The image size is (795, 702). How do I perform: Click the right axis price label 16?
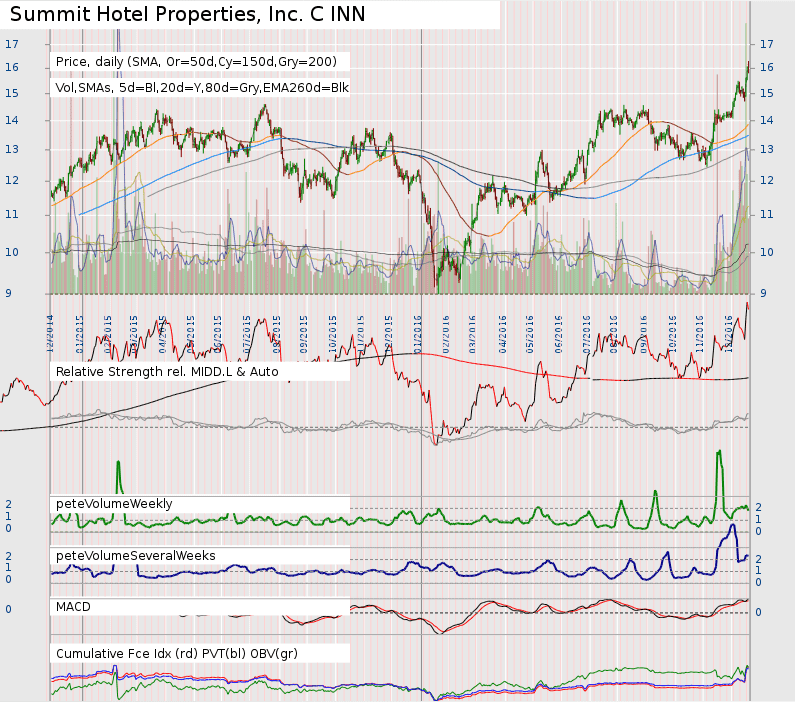pyautogui.click(x=767, y=67)
